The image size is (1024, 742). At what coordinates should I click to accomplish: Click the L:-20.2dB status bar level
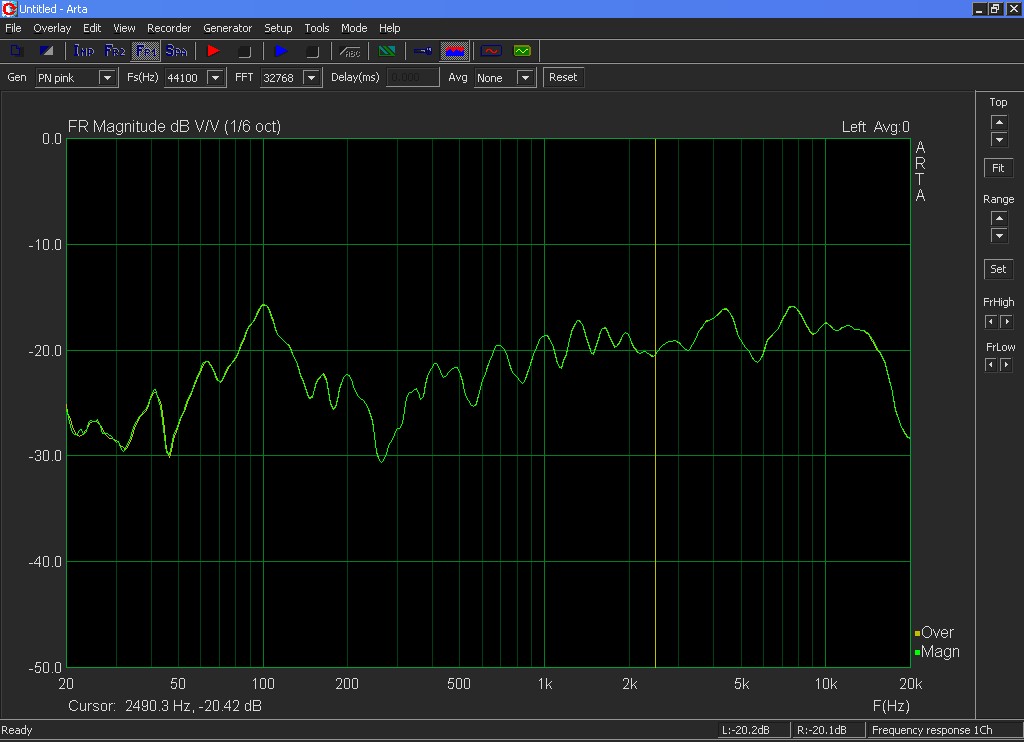click(746, 730)
